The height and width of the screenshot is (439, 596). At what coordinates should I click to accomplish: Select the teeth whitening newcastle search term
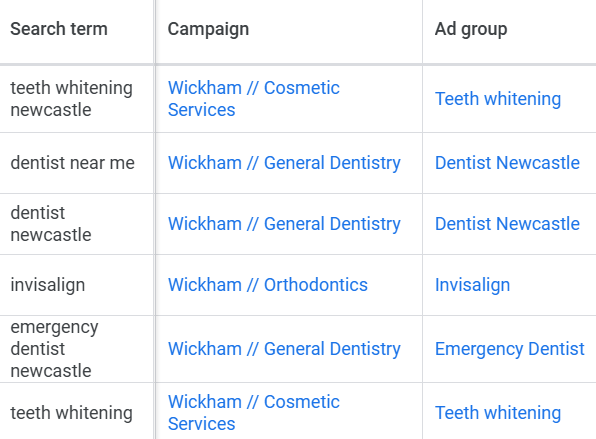[x=71, y=99]
